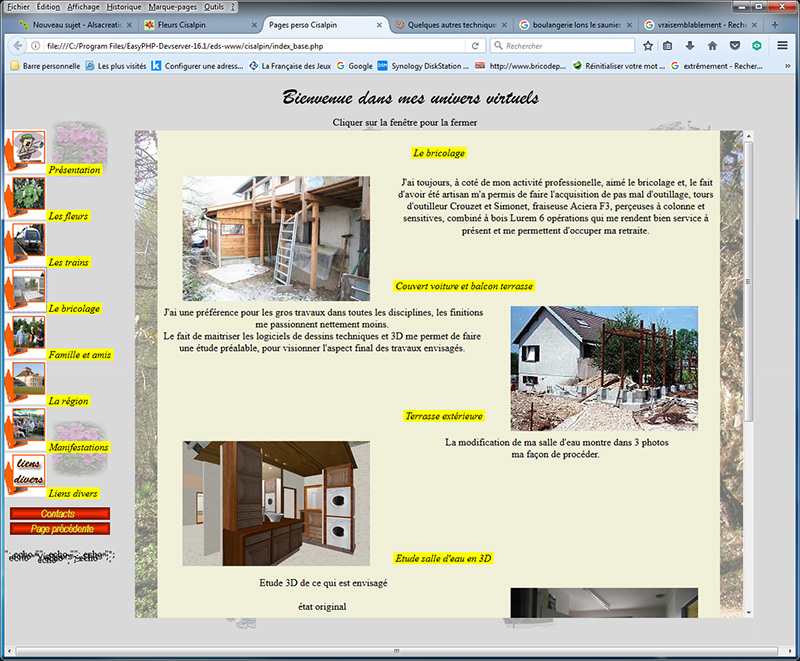Click the Liens divers thumbnail icon
This screenshot has height=661, width=800.
pos(29,471)
